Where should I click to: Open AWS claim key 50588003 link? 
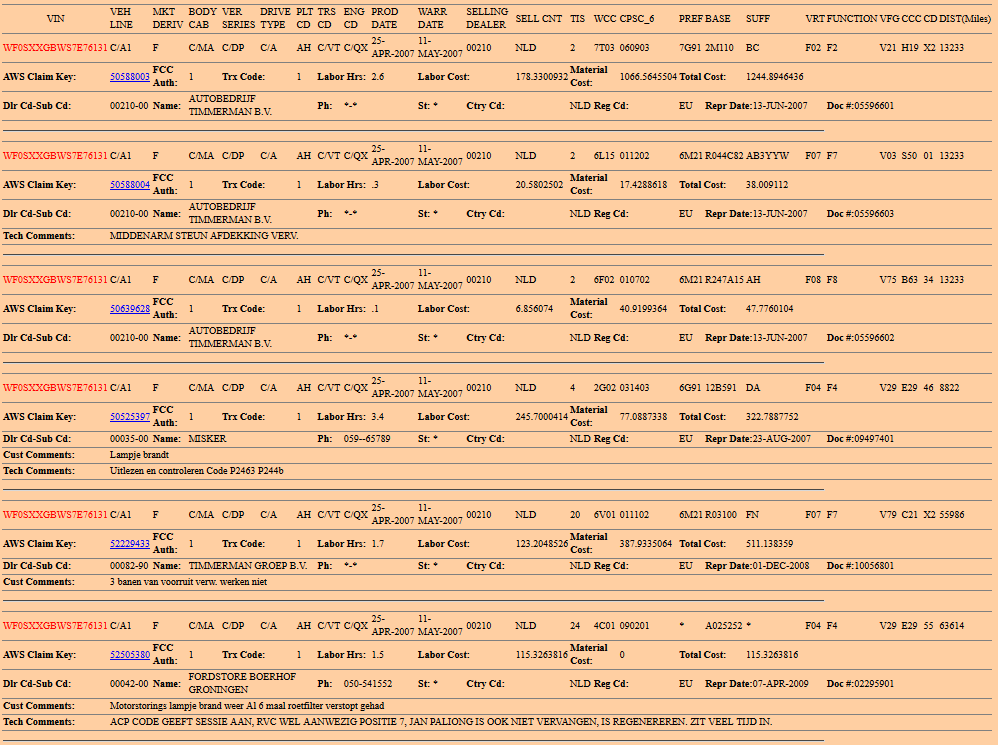(130, 77)
